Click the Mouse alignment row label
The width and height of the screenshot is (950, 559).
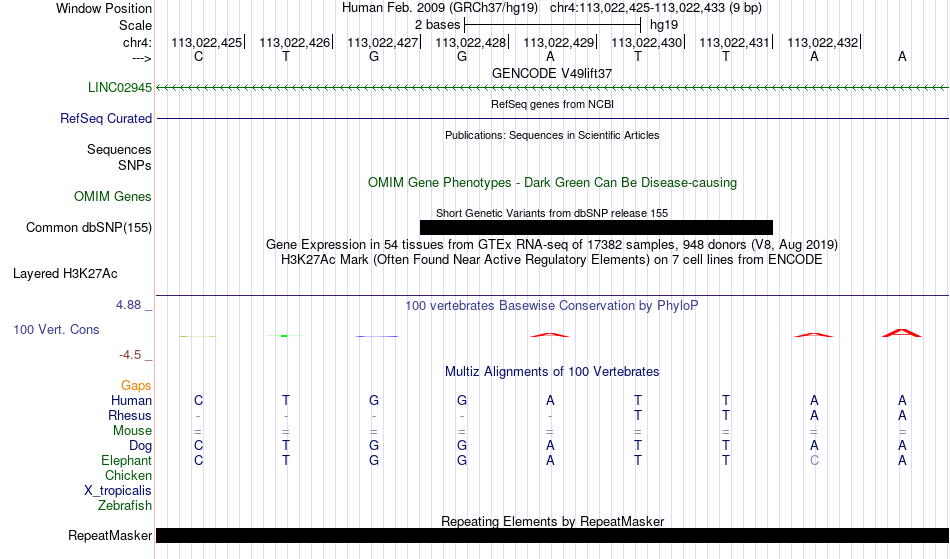pos(132,431)
